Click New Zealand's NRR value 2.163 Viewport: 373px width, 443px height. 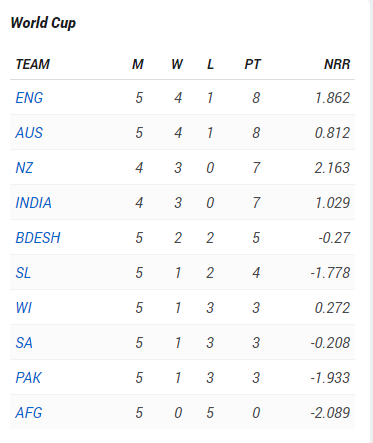332,168
